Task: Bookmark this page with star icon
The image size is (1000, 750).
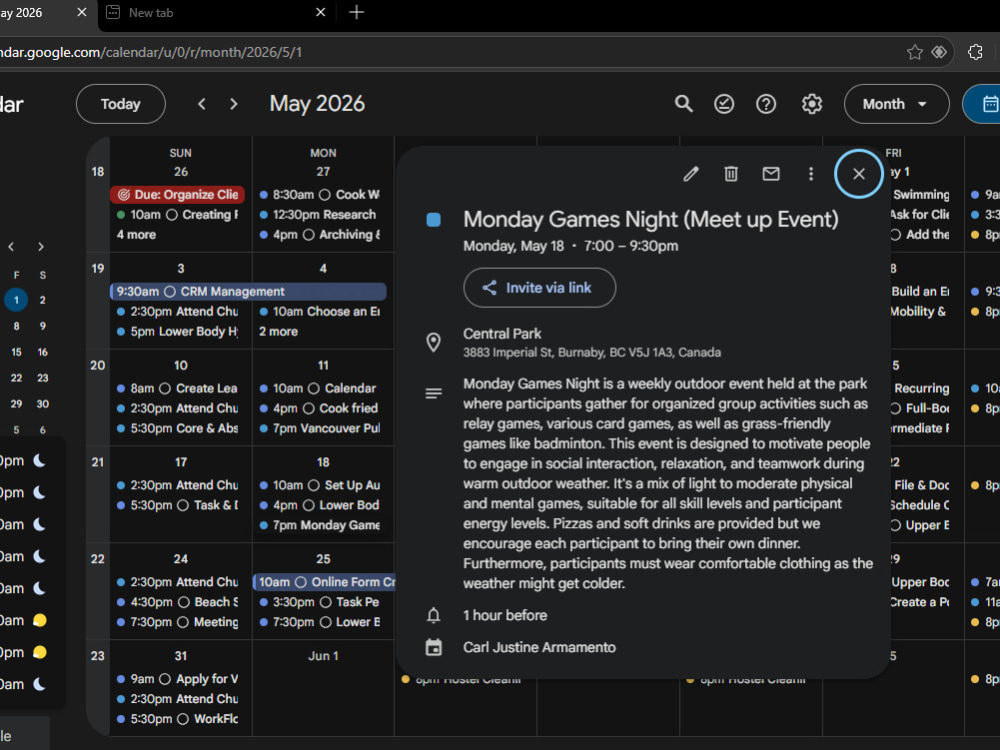Action: pos(915,52)
